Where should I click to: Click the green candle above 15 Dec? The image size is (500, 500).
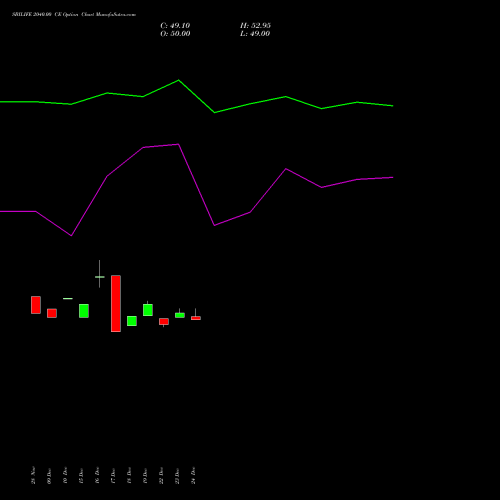84,311
